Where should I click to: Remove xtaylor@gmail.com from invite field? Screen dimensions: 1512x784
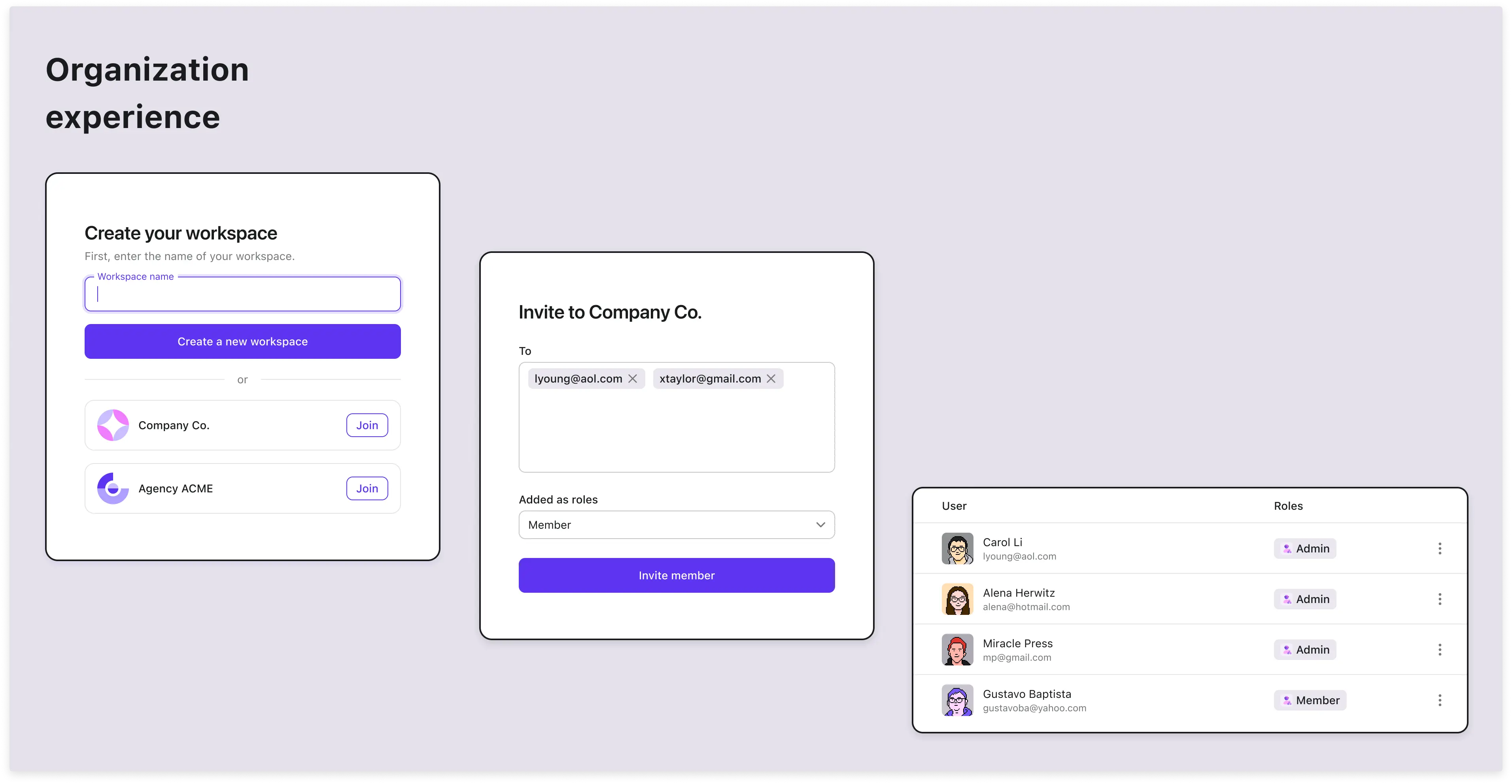click(771, 378)
